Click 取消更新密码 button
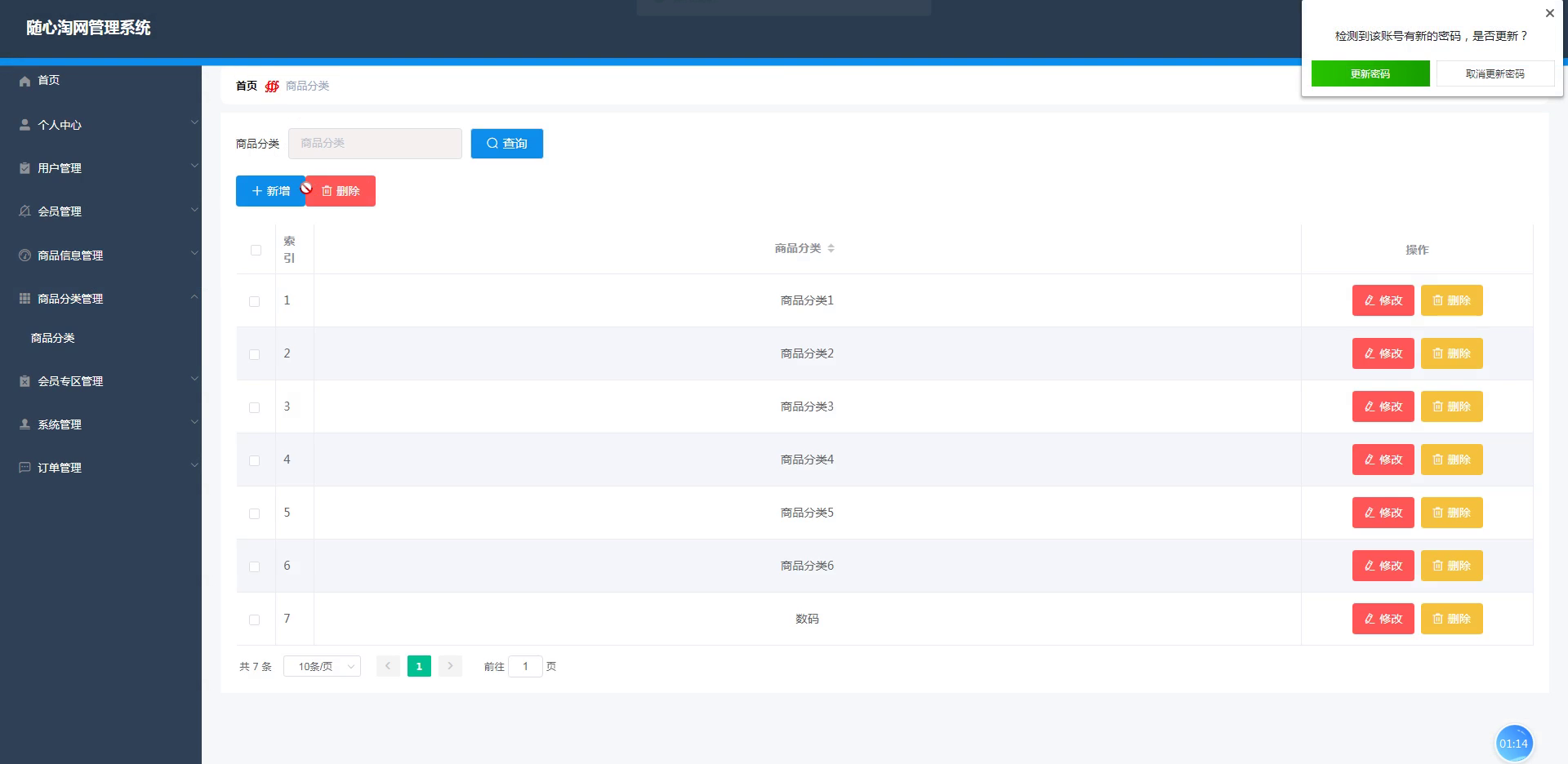This screenshot has height=764, width=1568. tap(1495, 73)
